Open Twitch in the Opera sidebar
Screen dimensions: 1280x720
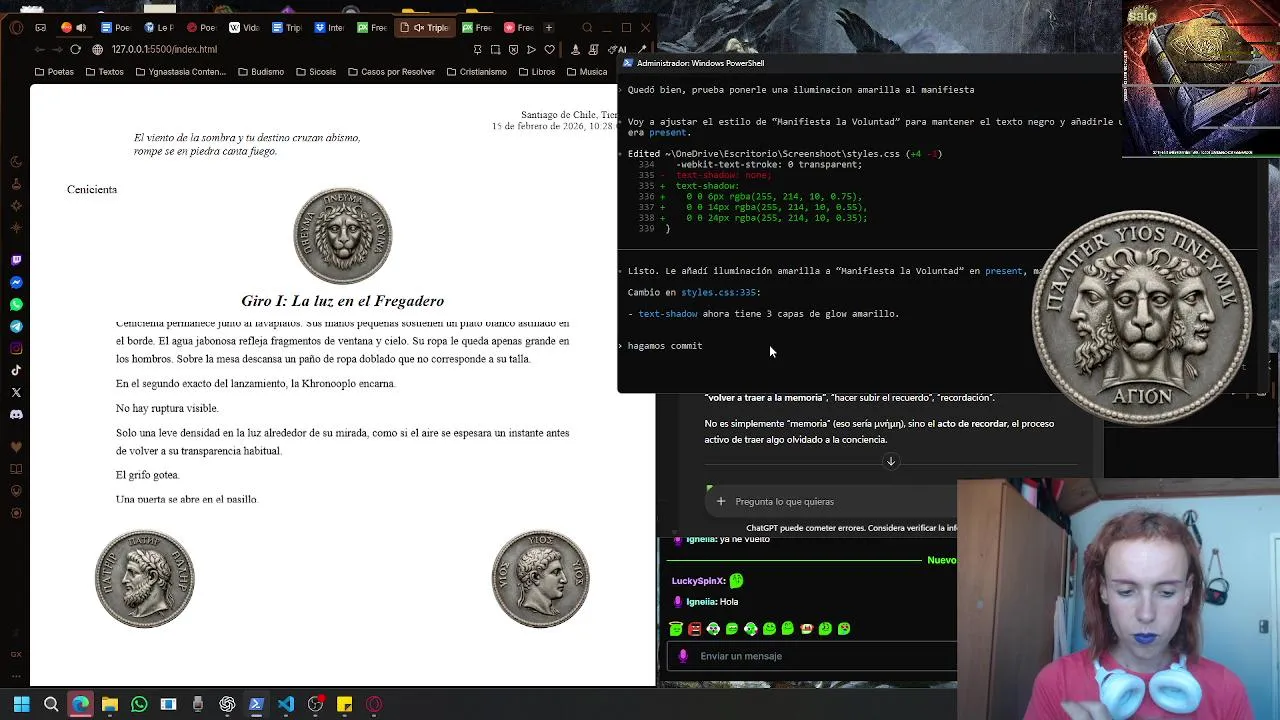16,260
